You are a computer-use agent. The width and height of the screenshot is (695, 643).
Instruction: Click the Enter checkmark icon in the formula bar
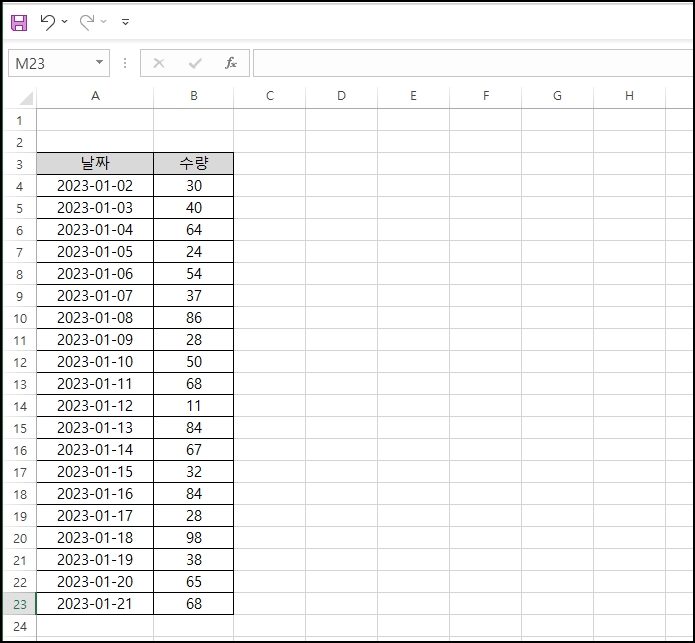(x=195, y=63)
